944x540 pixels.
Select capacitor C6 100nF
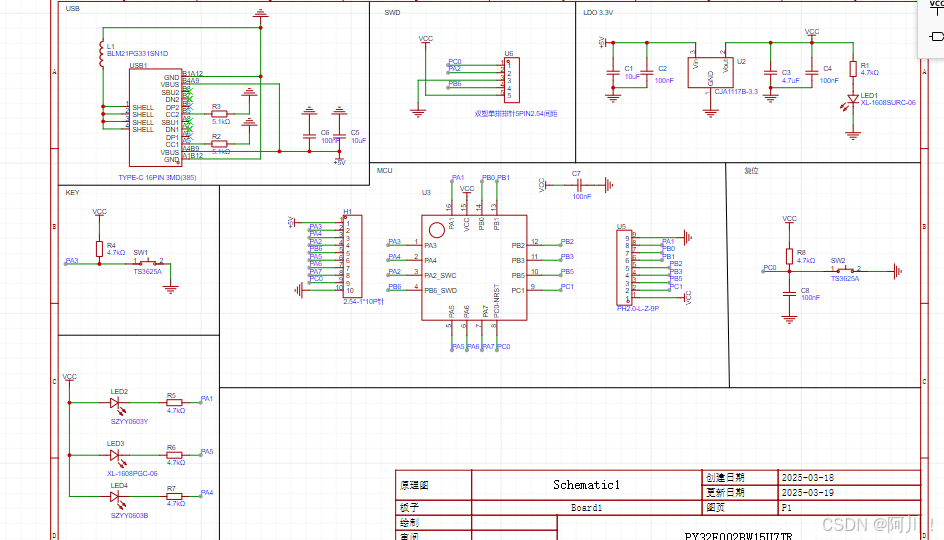309,136
